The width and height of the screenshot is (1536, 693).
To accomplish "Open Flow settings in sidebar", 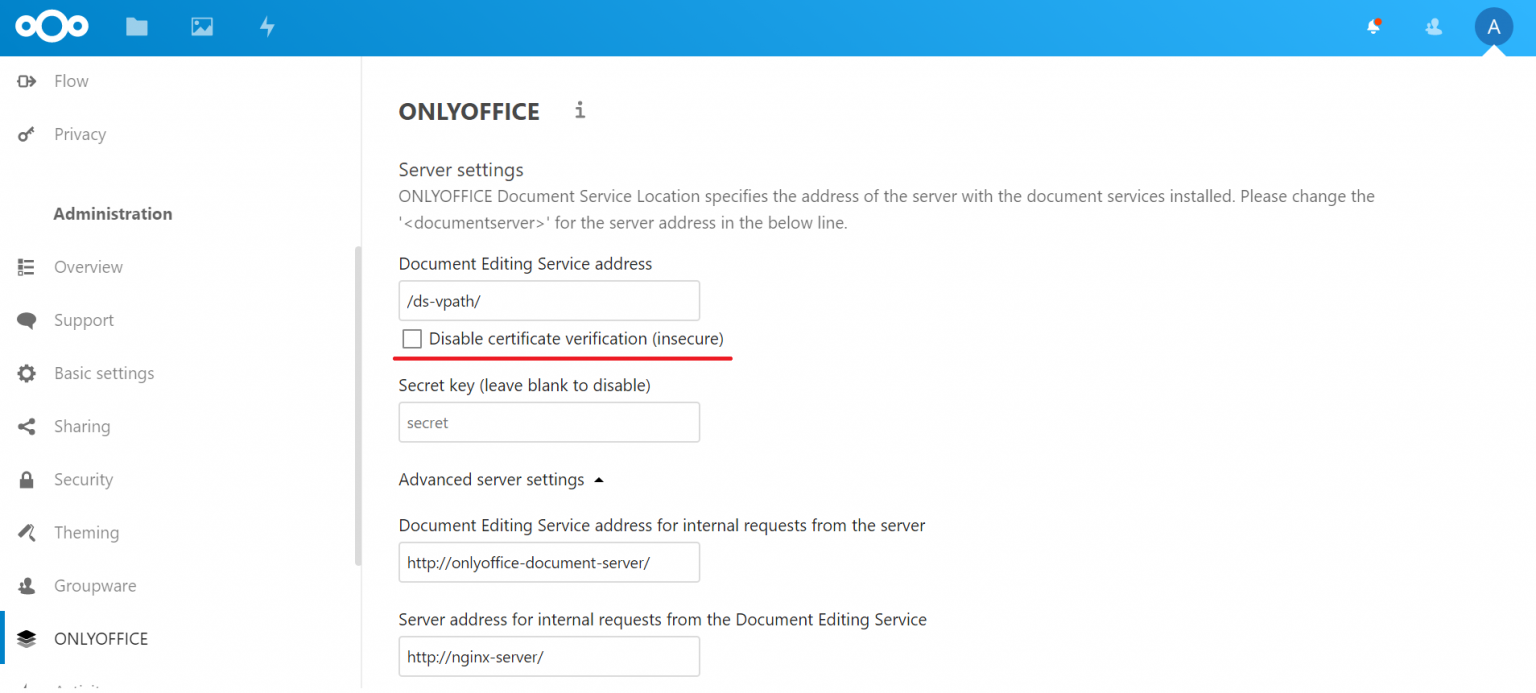I will (71, 81).
